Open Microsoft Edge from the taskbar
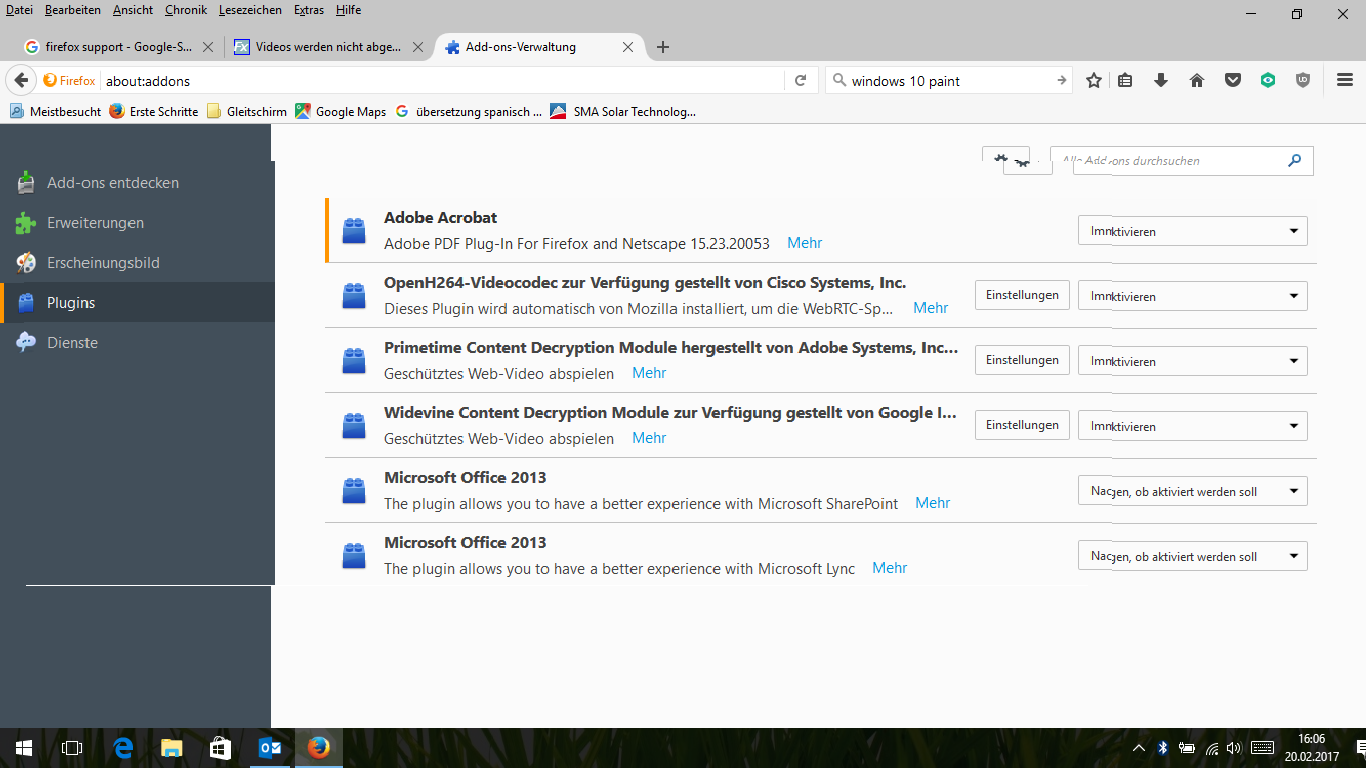1366x768 pixels. point(123,748)
